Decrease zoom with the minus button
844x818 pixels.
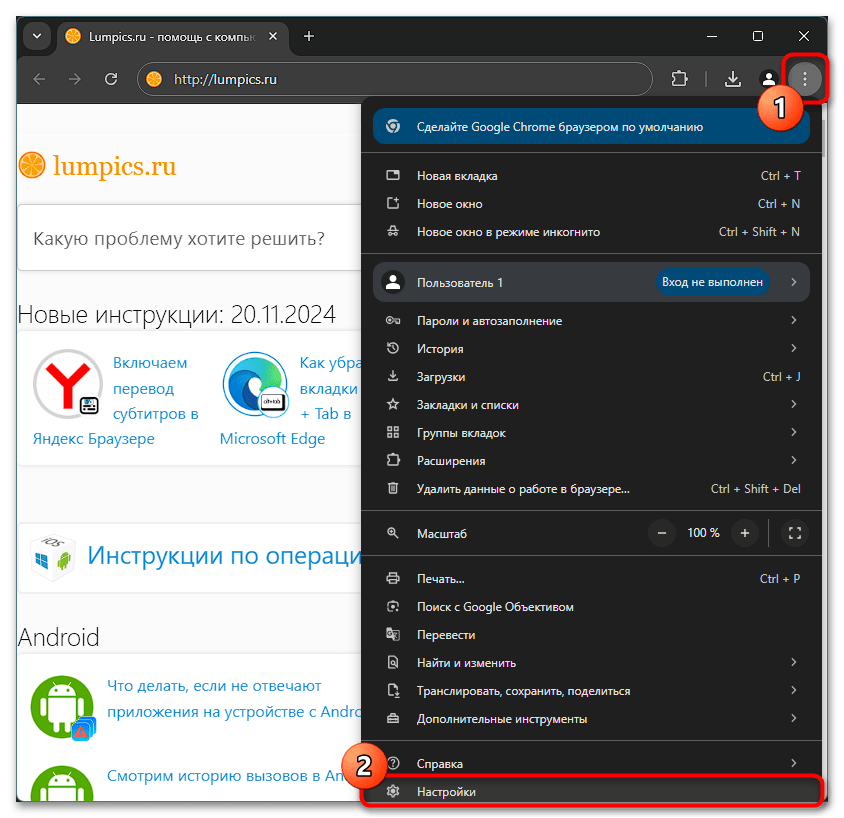pyautogui.click(x=662, y=533)
